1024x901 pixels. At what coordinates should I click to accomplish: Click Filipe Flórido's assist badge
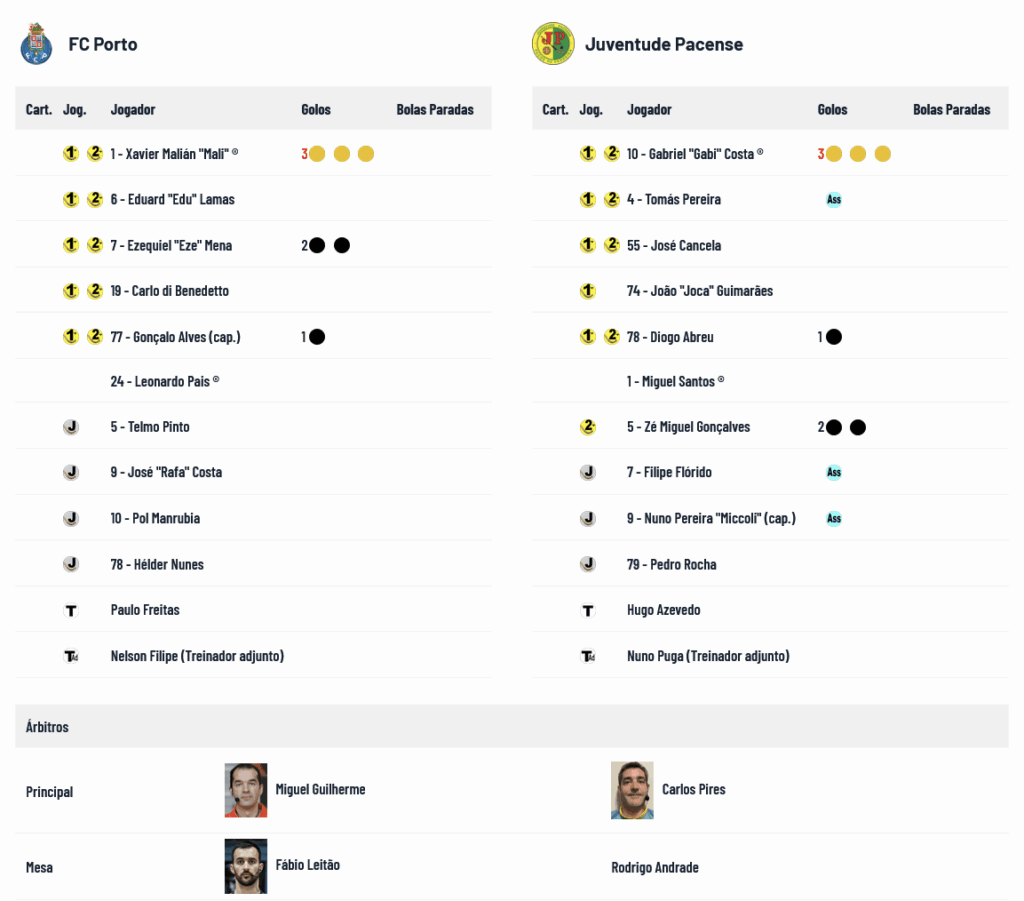(834, 472)
